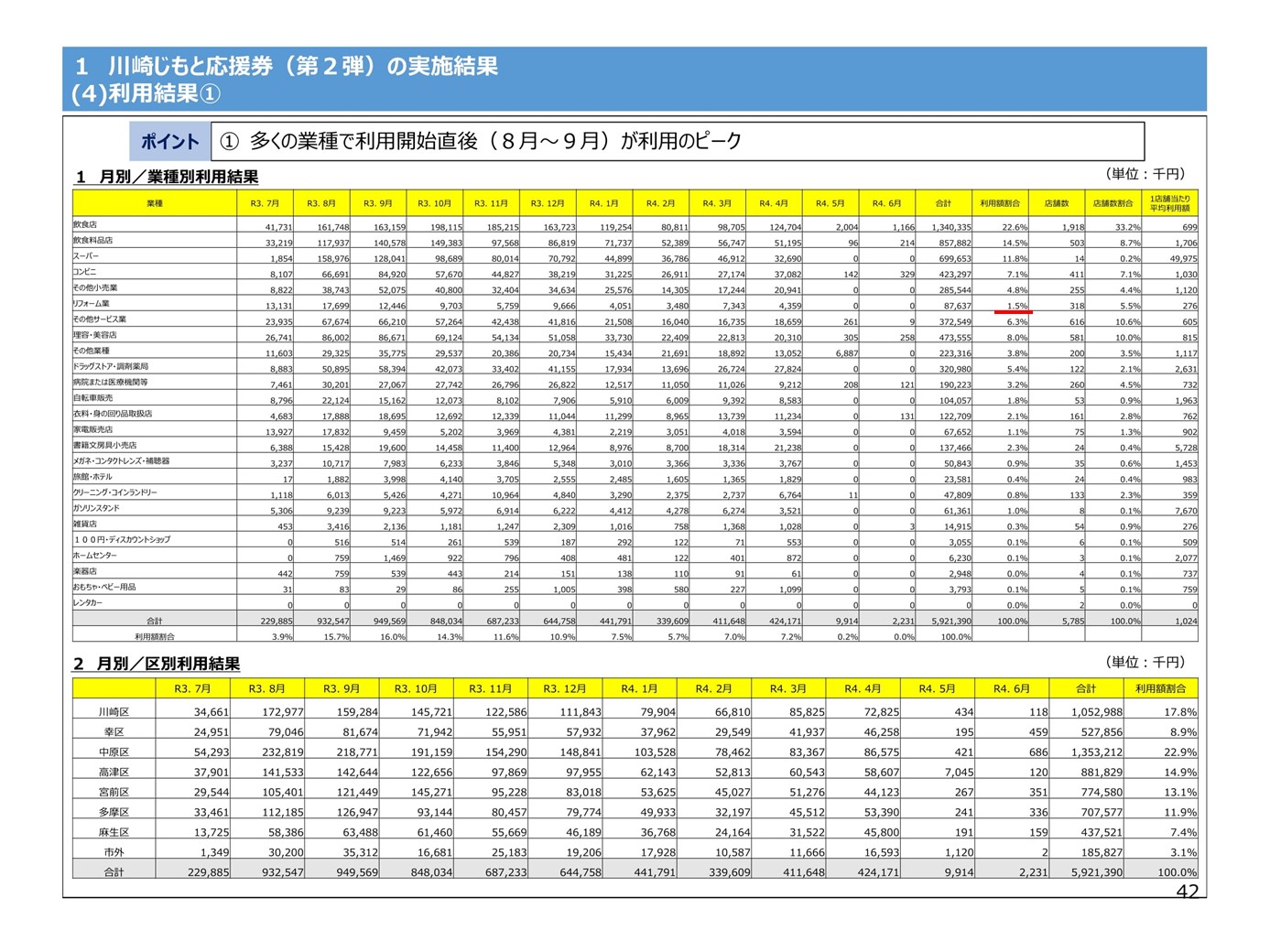Select the '雑貨店' row label

(85, 524)
